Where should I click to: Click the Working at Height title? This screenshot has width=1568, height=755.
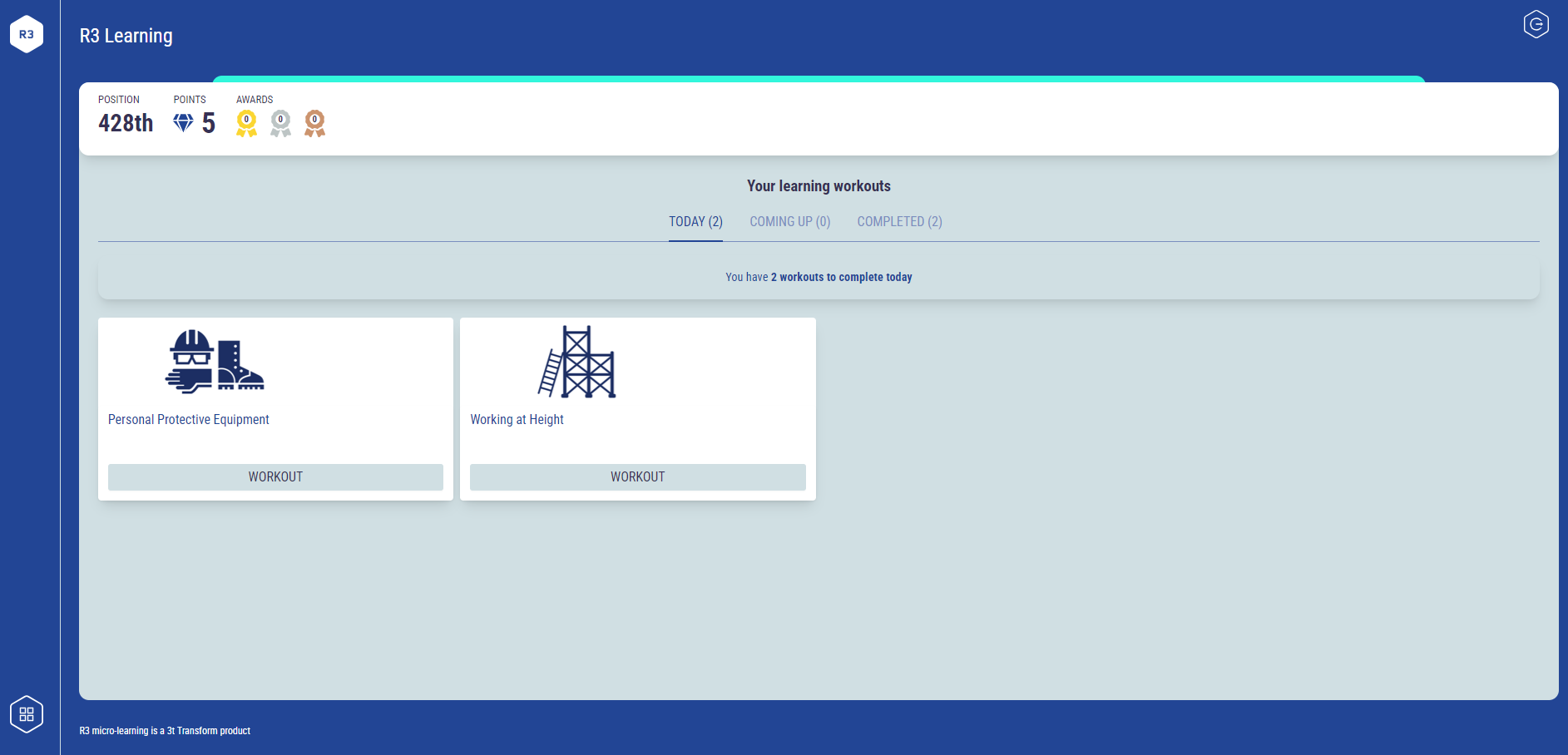517,420
